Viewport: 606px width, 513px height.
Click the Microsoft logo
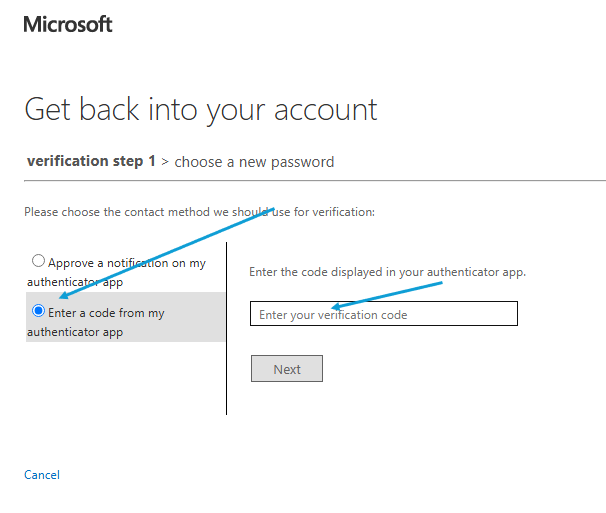68,24
